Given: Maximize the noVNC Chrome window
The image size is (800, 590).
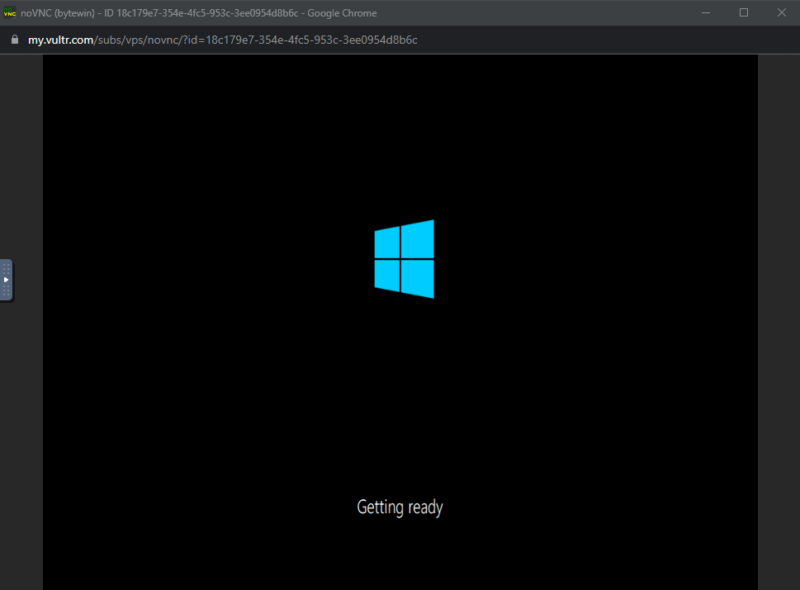Looking at the screenshot, I should (744, 13).
